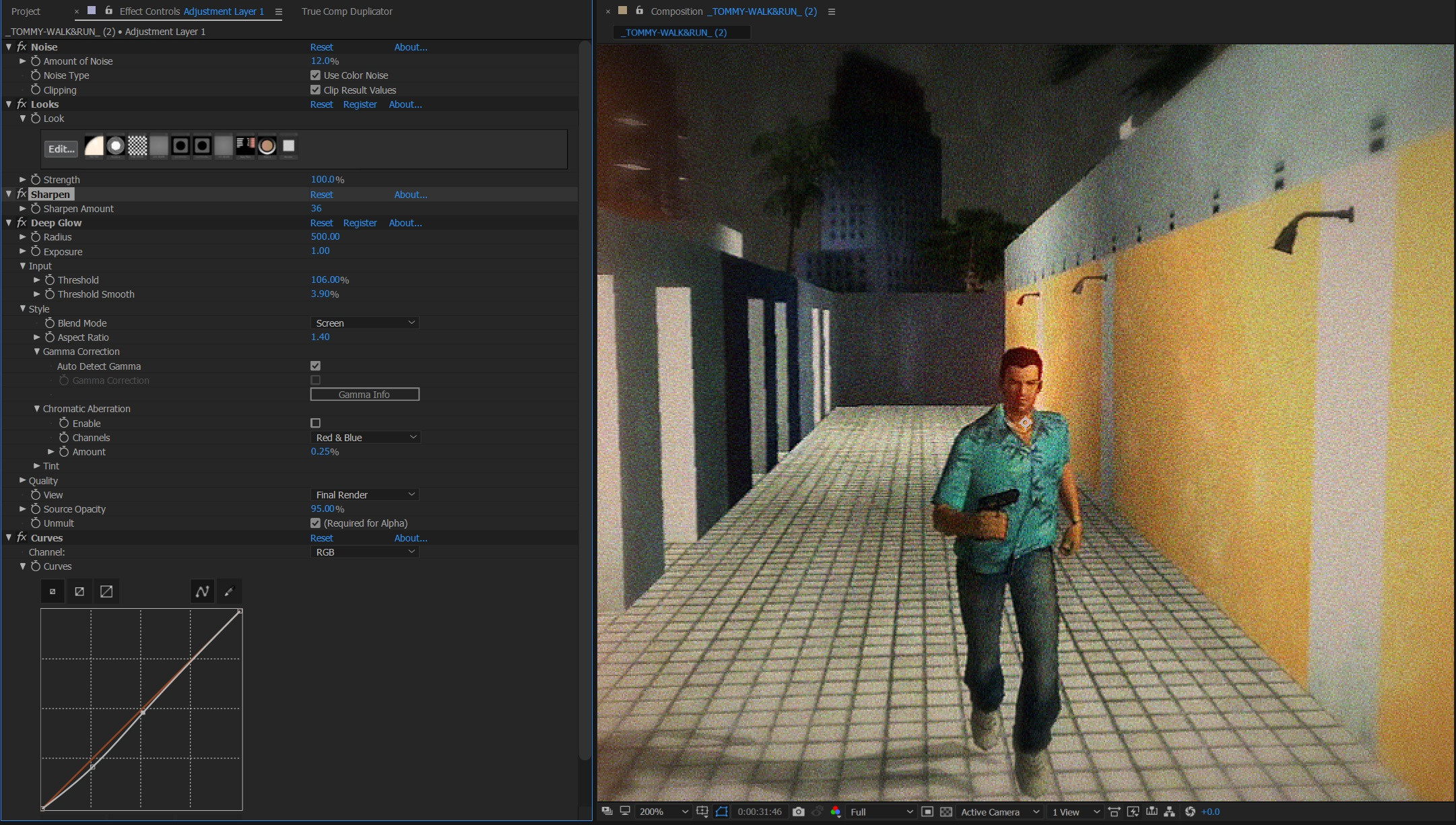Select the Effect Controls Adjustment Layer 1 tab

click(191, 11)
